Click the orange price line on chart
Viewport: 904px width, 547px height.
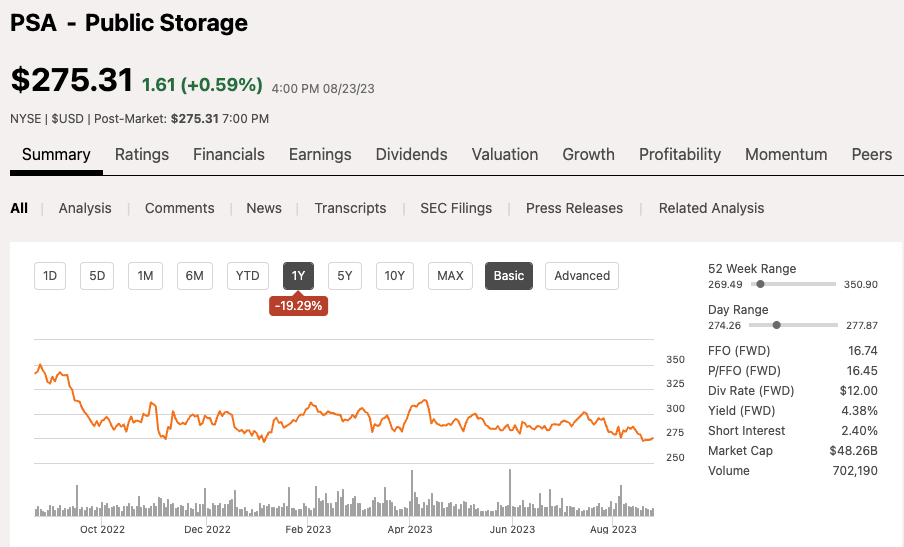click(343, 416)
